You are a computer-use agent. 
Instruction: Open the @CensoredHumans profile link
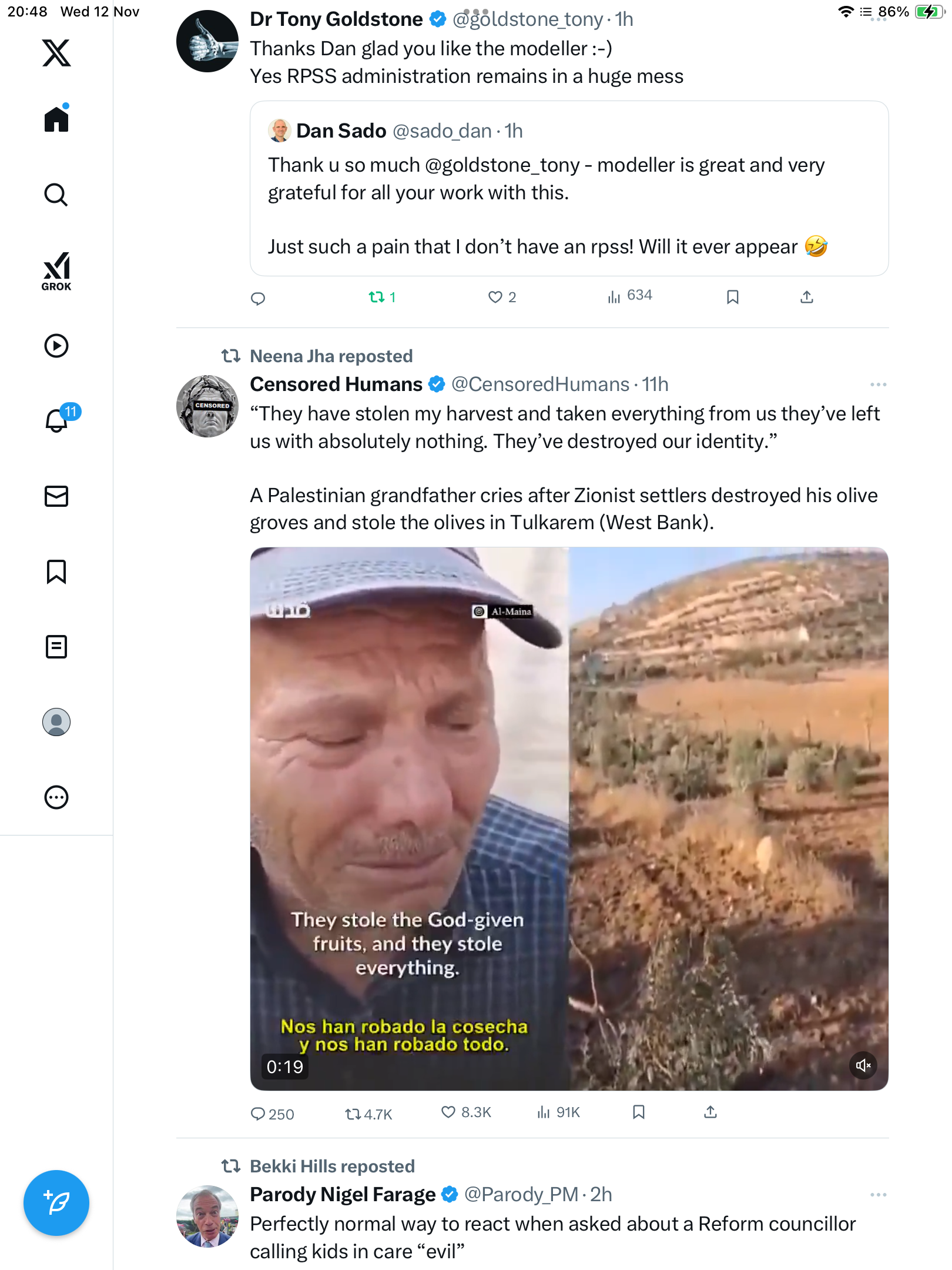point(539,385)
